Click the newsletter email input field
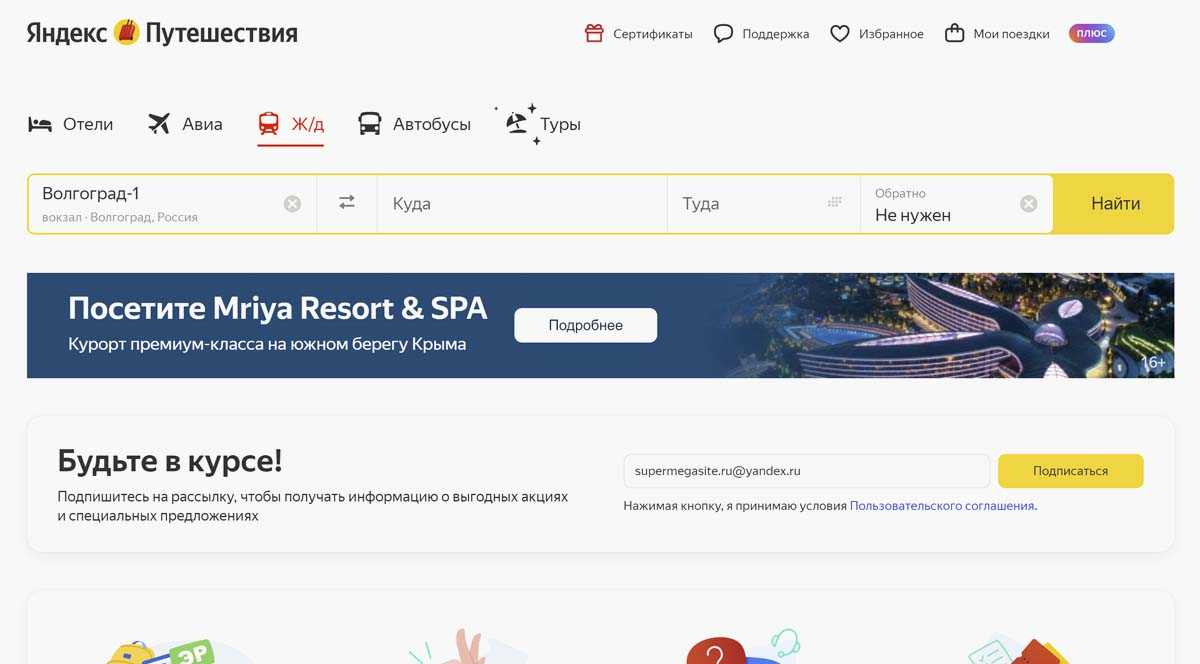1200x664 pixels. (x=806, y=471)
